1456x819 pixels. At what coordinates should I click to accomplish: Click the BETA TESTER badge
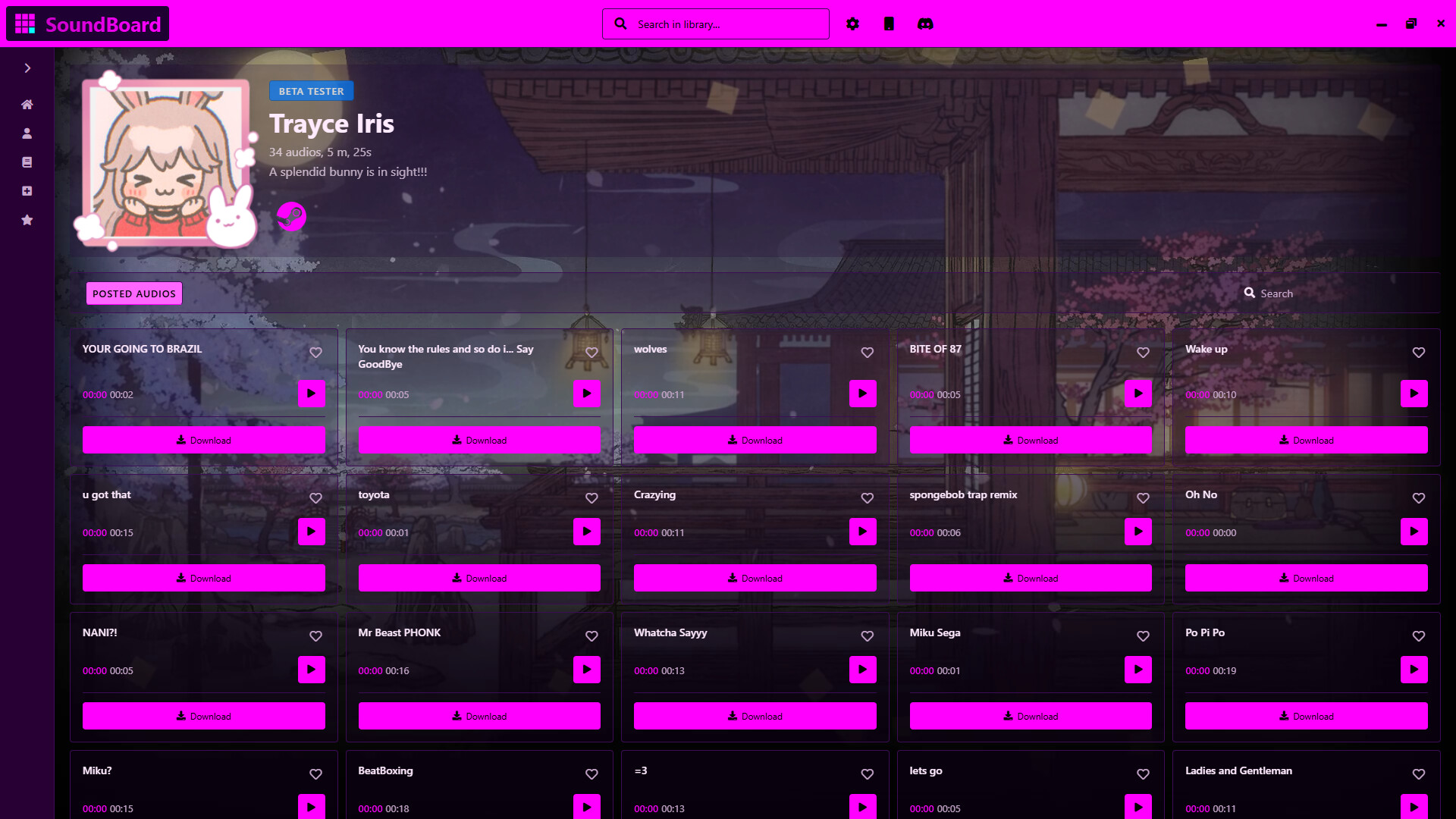coord(311,91)
